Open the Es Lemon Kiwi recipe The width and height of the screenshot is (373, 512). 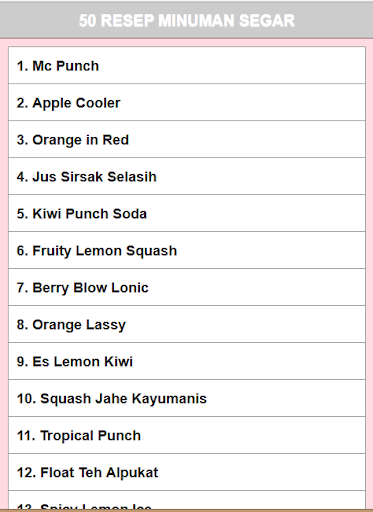tap(187, 361)
